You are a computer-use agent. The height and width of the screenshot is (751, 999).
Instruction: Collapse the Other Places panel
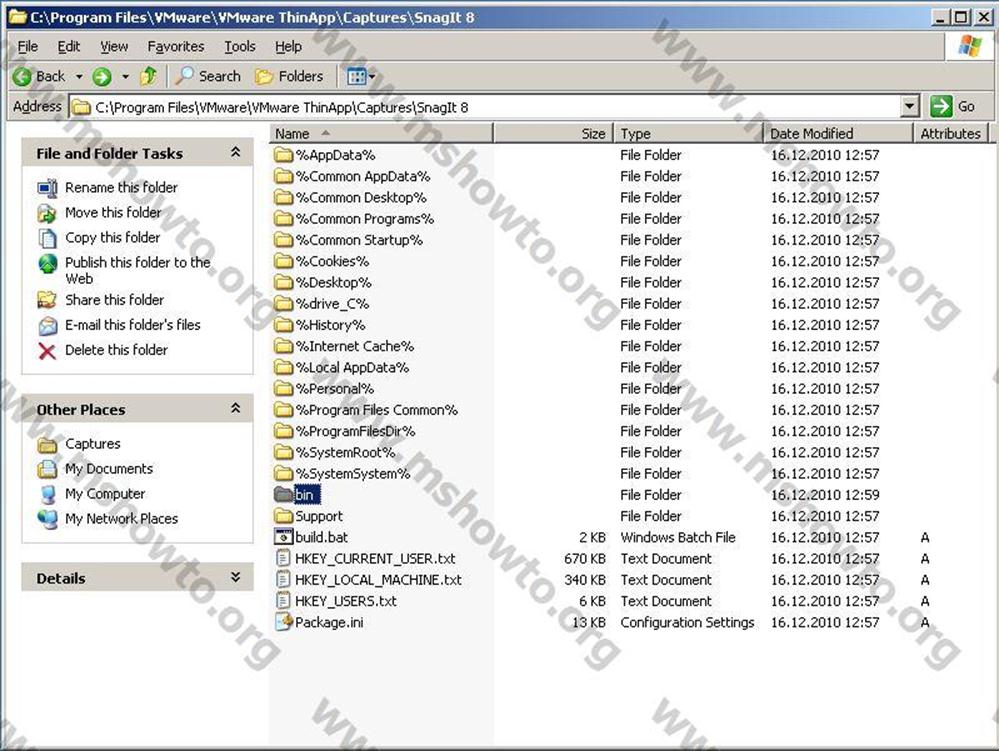pyautogui.click(x=236, y=409)
